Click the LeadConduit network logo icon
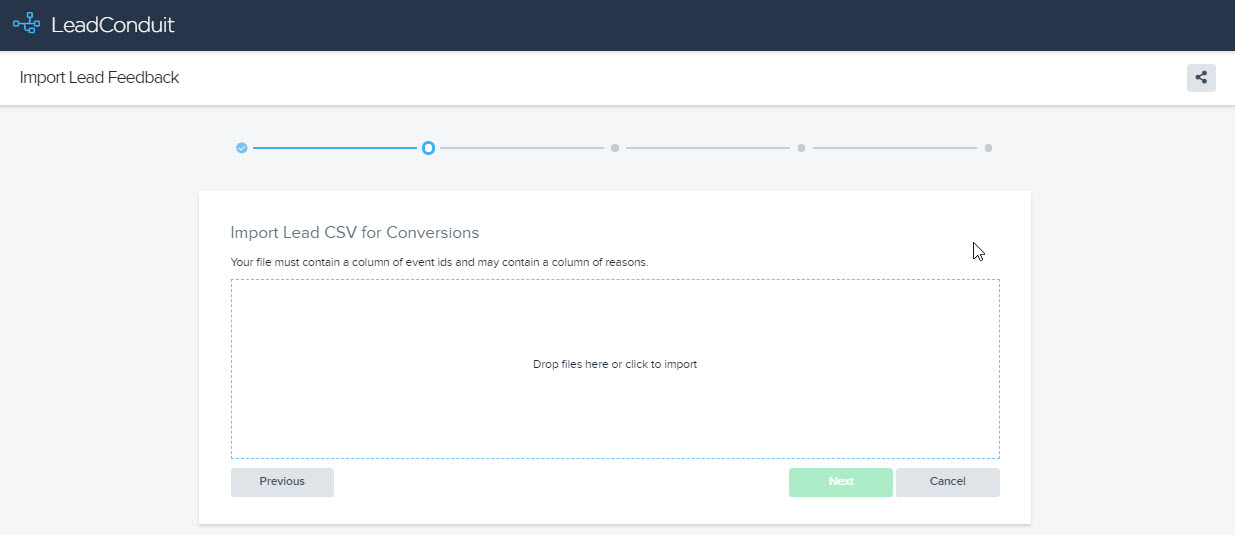Image resolution: width=1235 pixels, height=535 pixels. click(x=27, y=25)
